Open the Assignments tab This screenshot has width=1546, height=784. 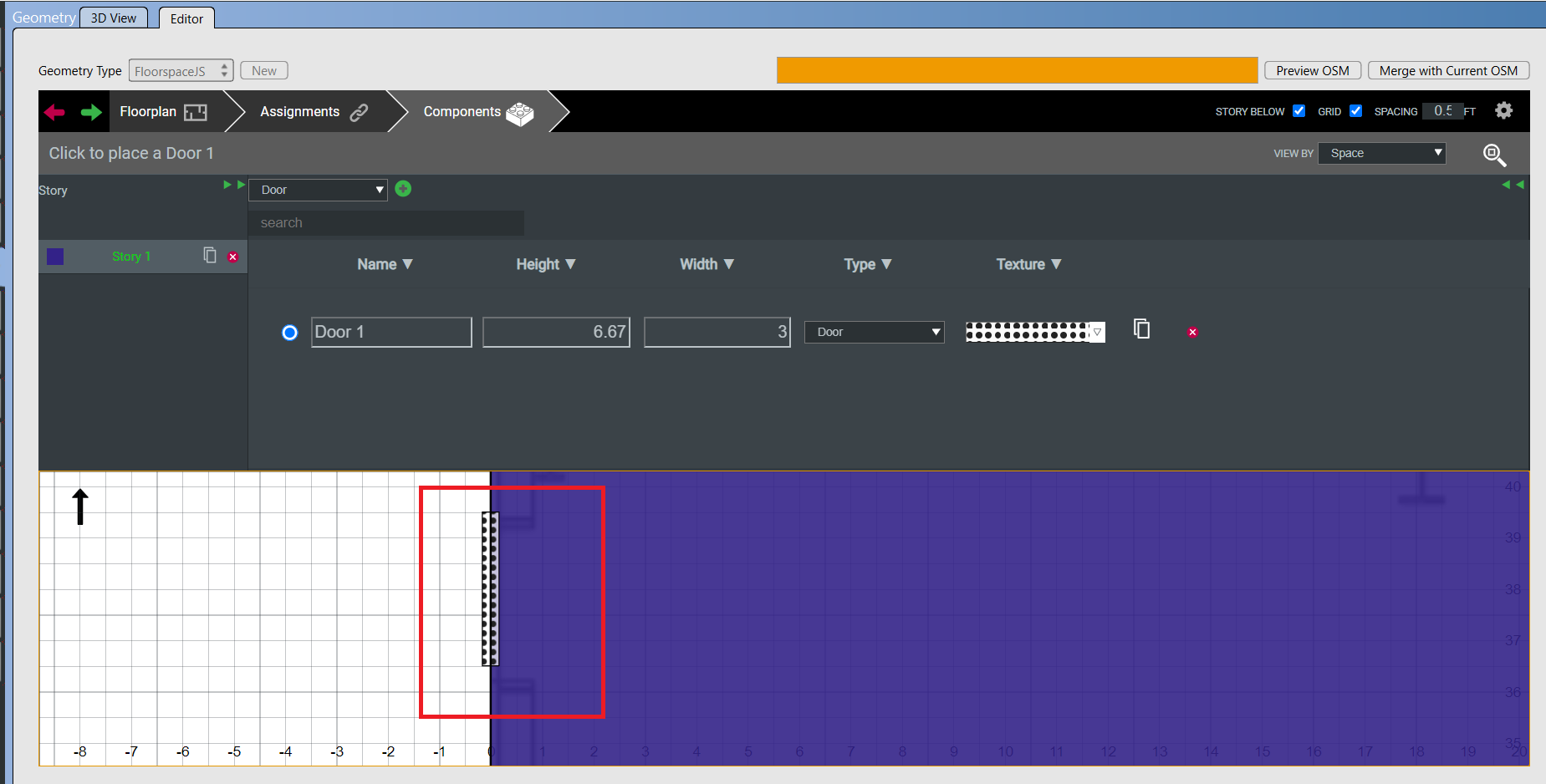click(314, 112)
